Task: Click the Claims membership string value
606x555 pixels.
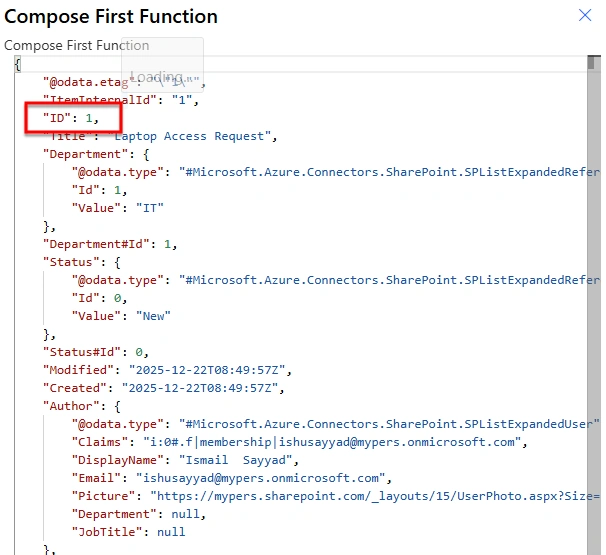Action: pyautogui.click(x=332, y=442)
